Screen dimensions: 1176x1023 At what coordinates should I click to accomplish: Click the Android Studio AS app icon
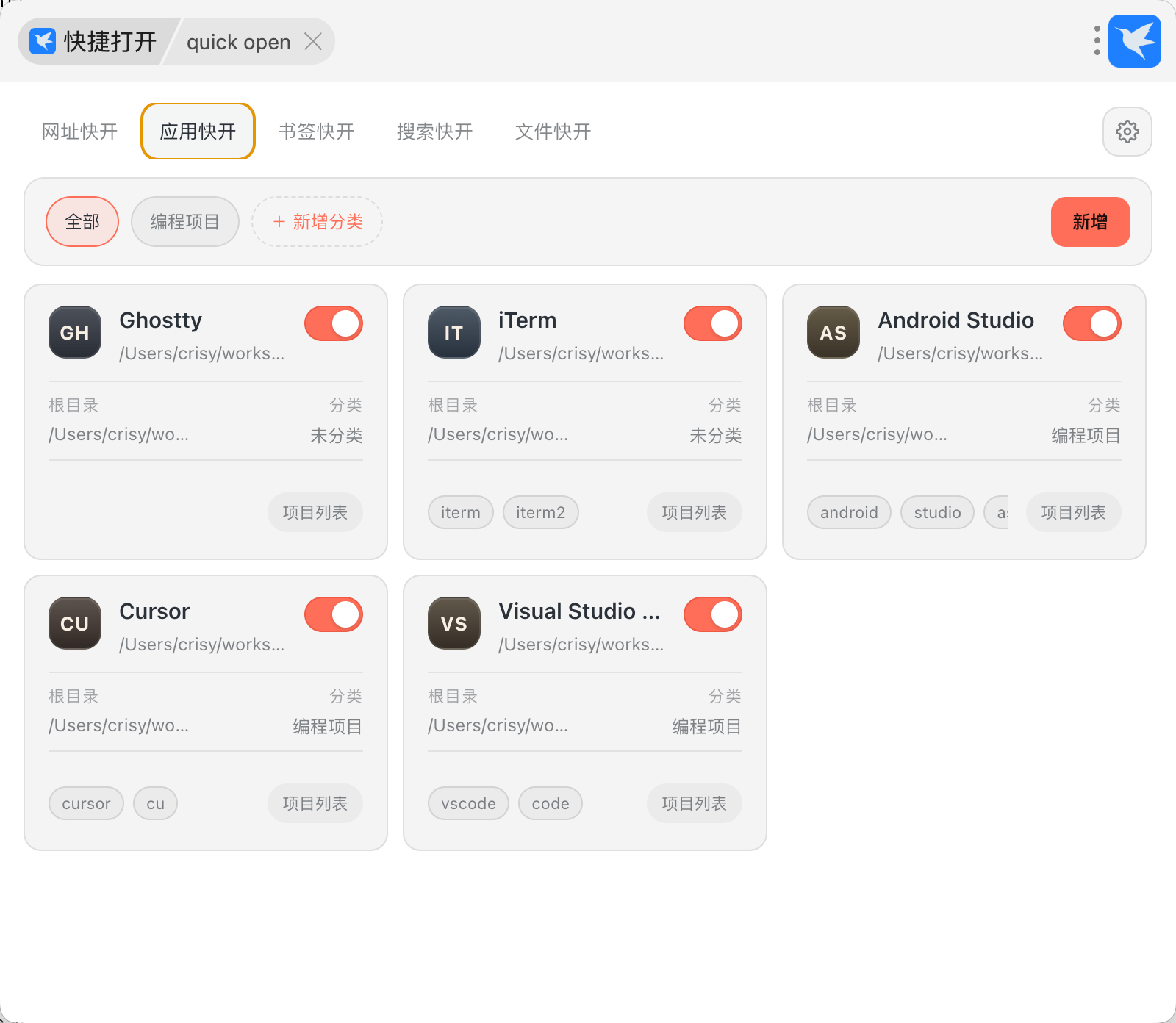pos(833,332)
